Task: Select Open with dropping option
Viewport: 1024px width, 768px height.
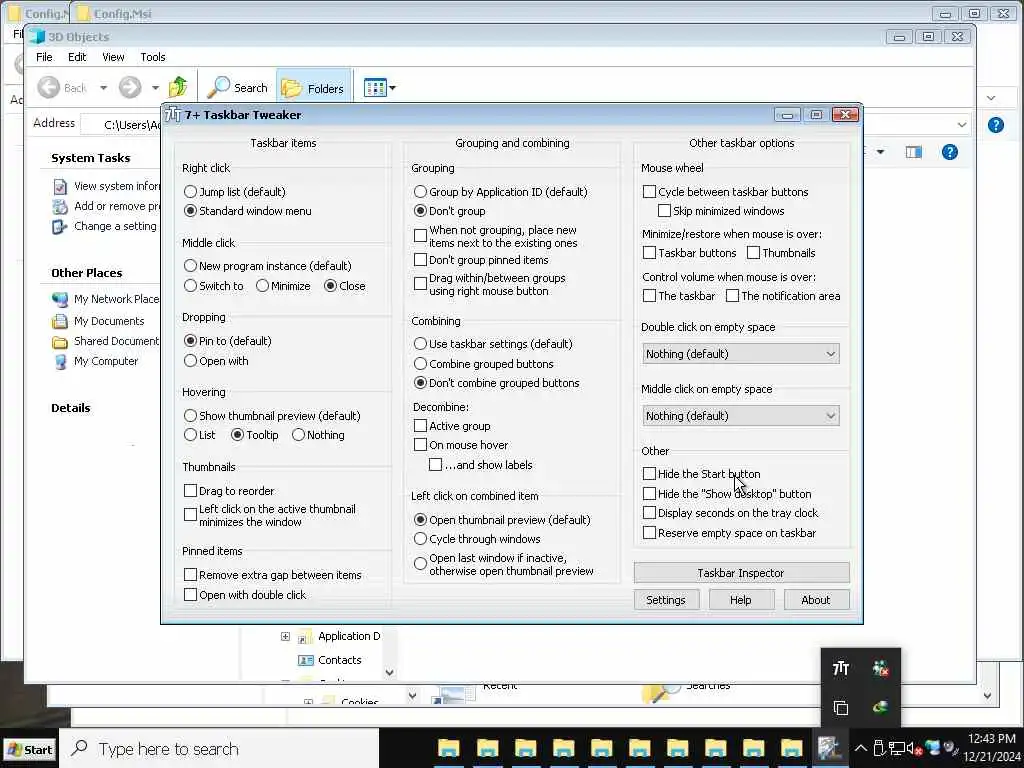Action: pos(190,360)
